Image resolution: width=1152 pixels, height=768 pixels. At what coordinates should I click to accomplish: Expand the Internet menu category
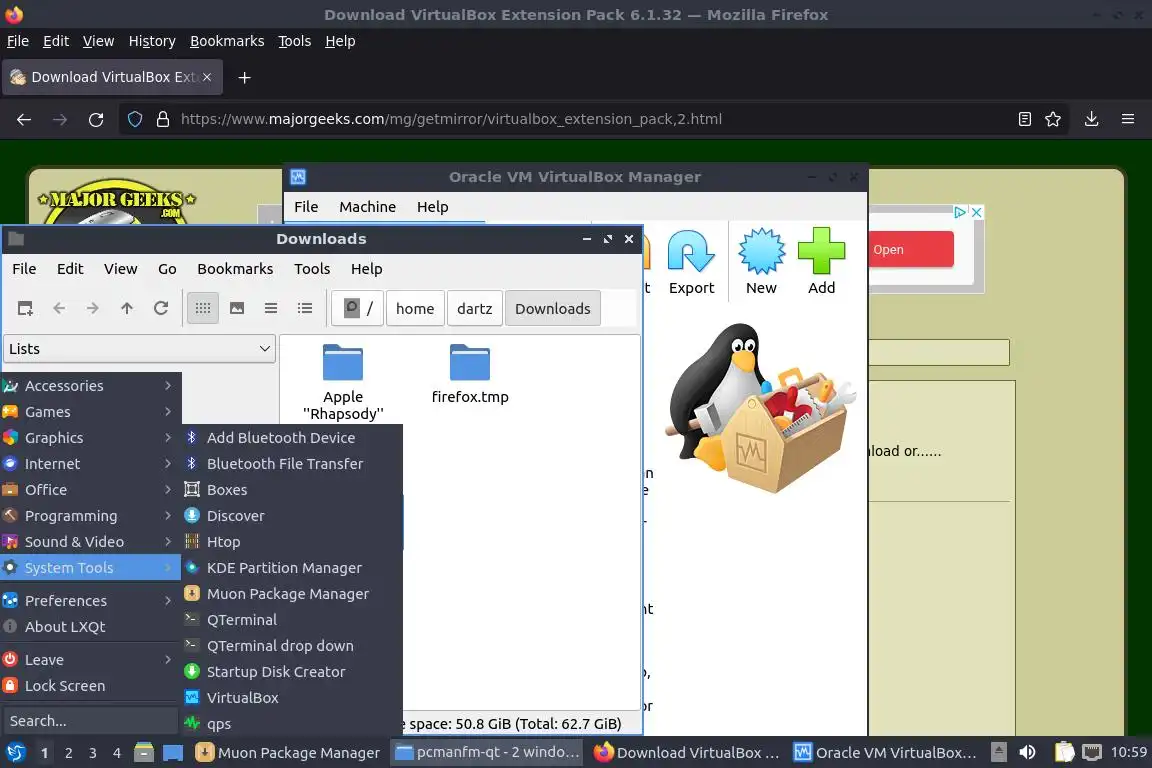pyautogui.click(x=90, y=464)
